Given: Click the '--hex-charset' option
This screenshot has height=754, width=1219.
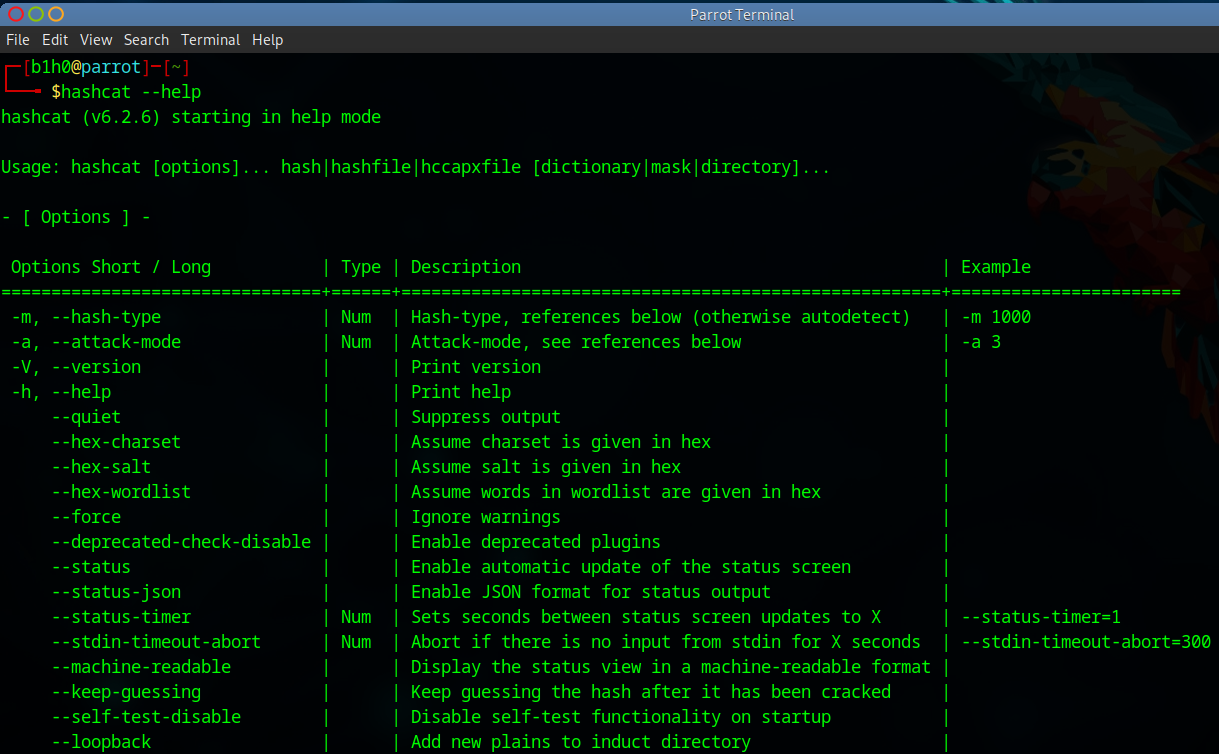Looking at the screenshot, I should coord(116,442).
